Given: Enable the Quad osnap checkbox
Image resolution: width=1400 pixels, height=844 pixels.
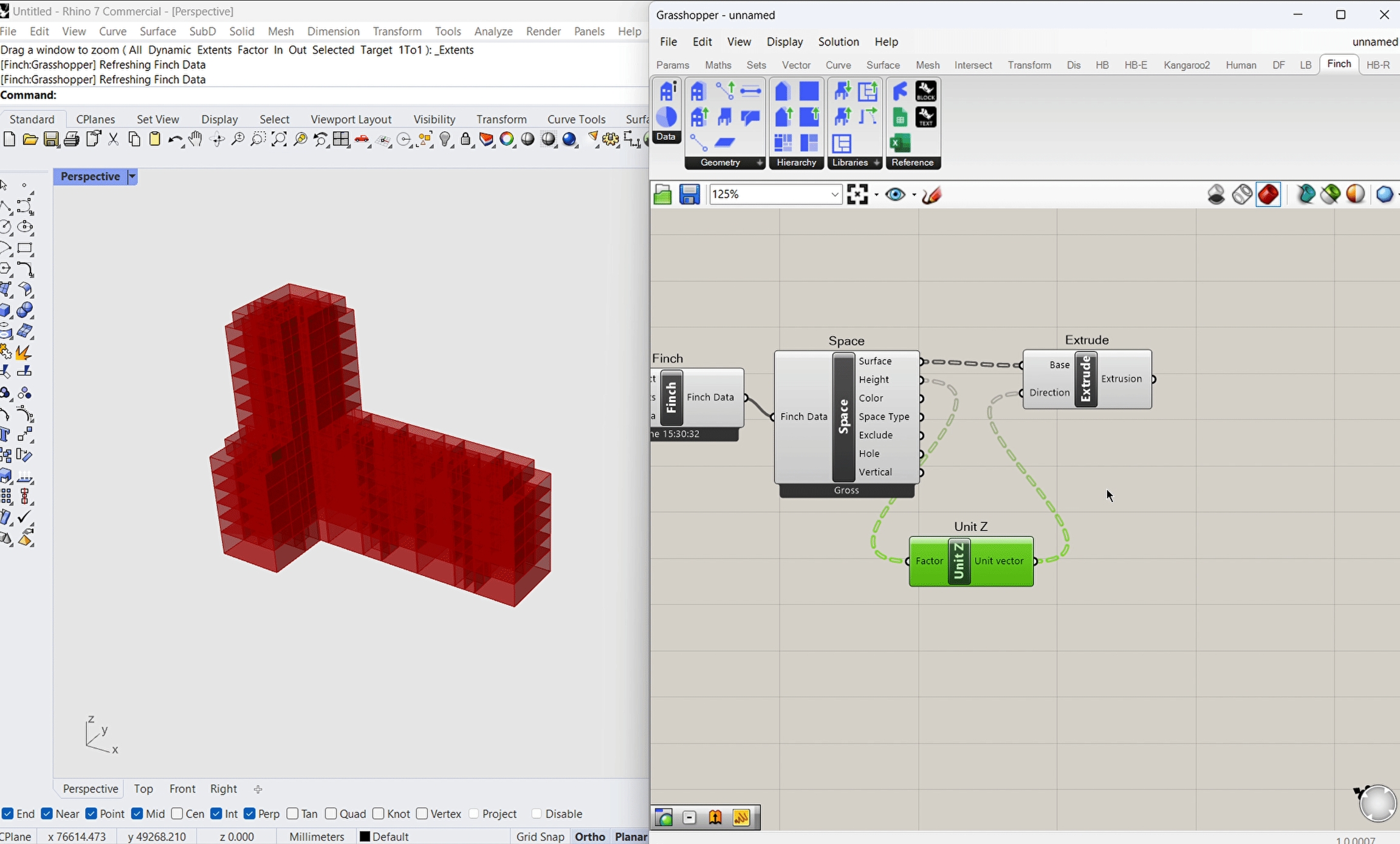Looking at the screenshot, I should [x=331, y=814].
